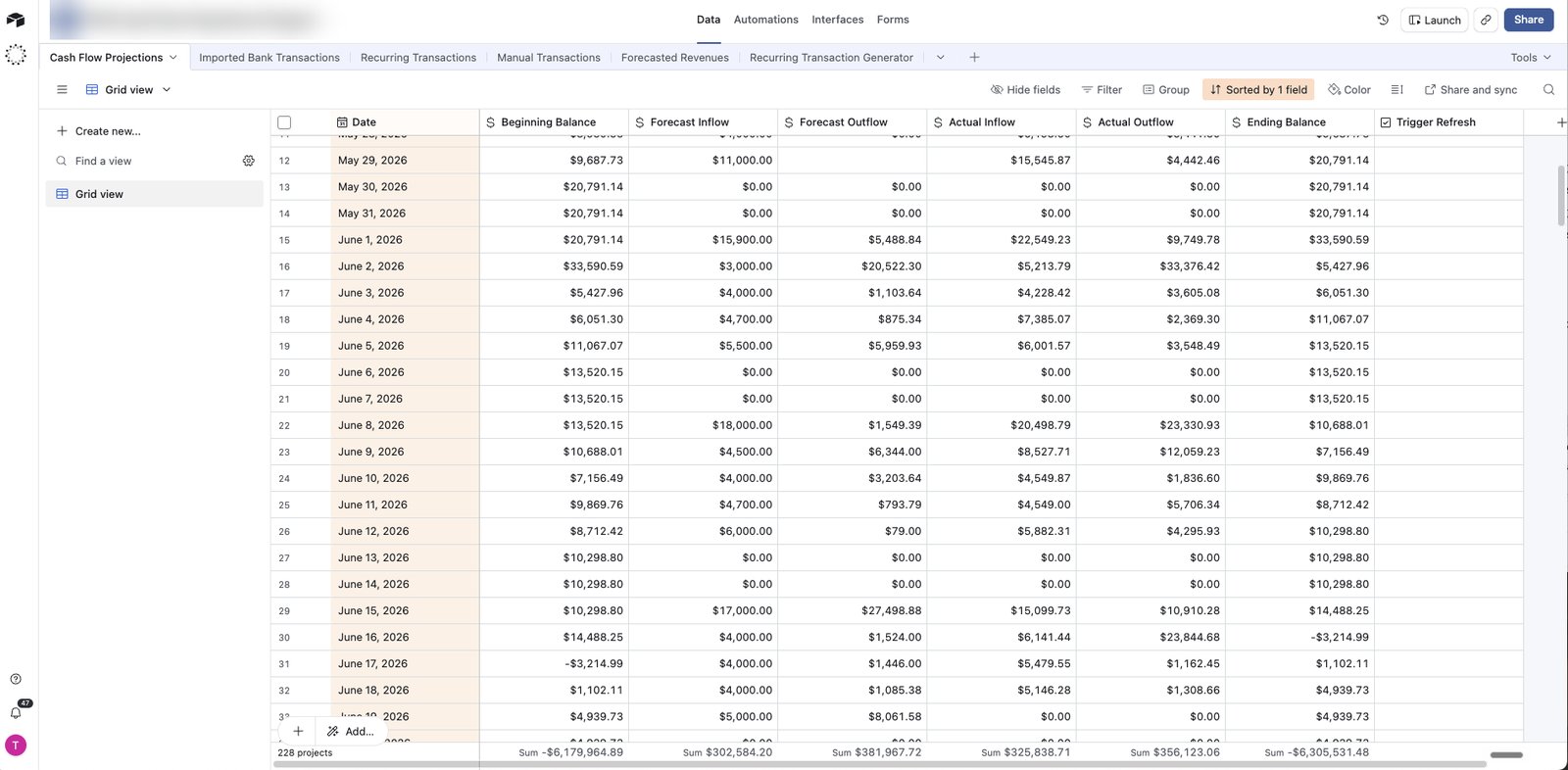Open Forecasted Revenues table tab
Screen dimensions: 1568x770
click(x=675, y=58)
